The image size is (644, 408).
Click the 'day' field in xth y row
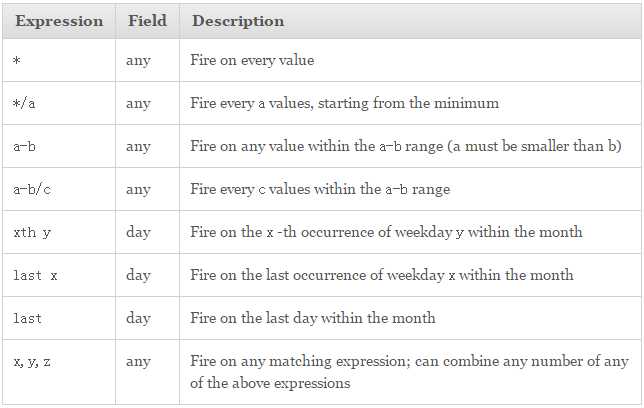pos(138,233)
